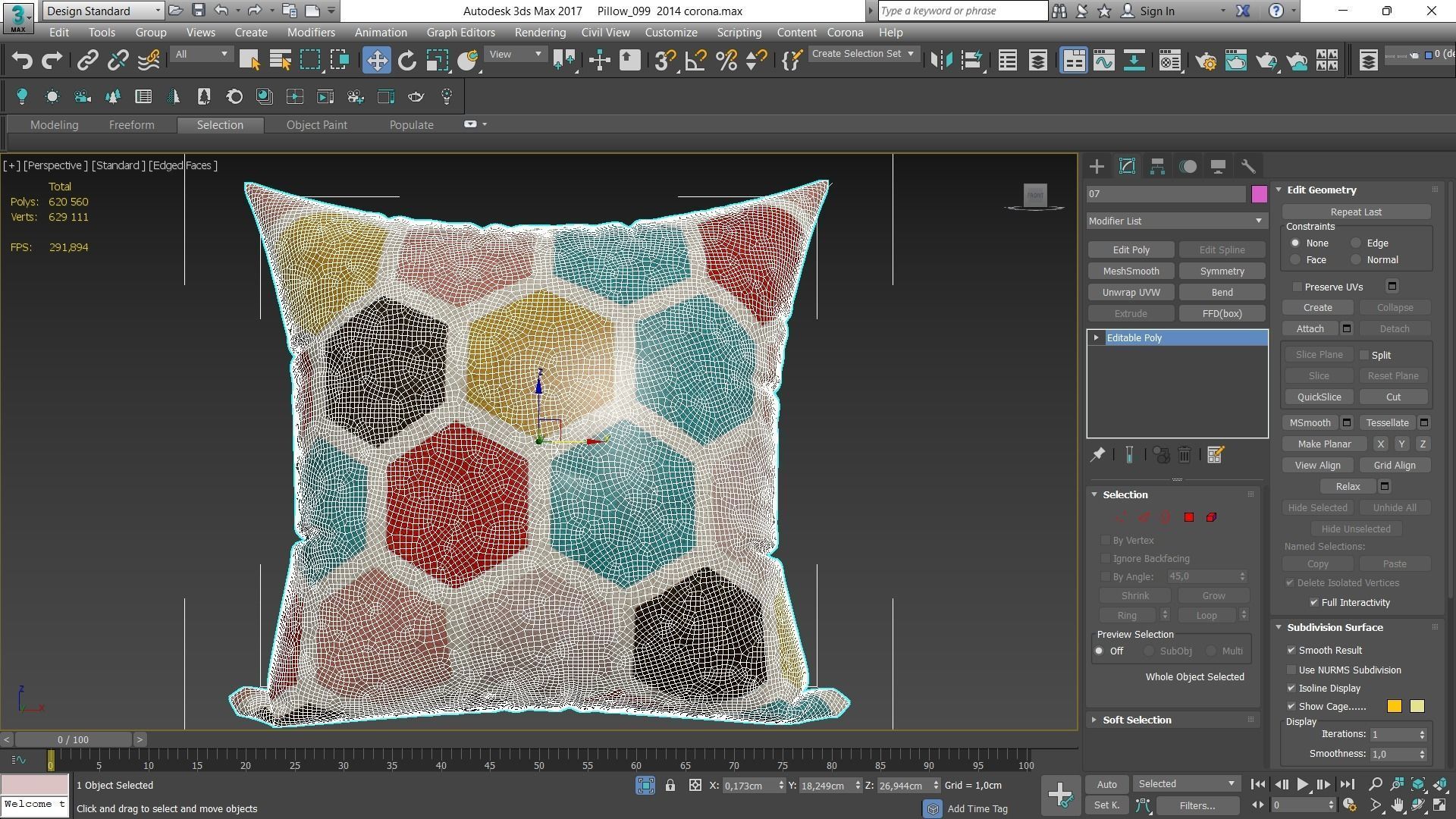
Task: Click the MeshSmooth modifier button
Action: [x=1131, y=271]
